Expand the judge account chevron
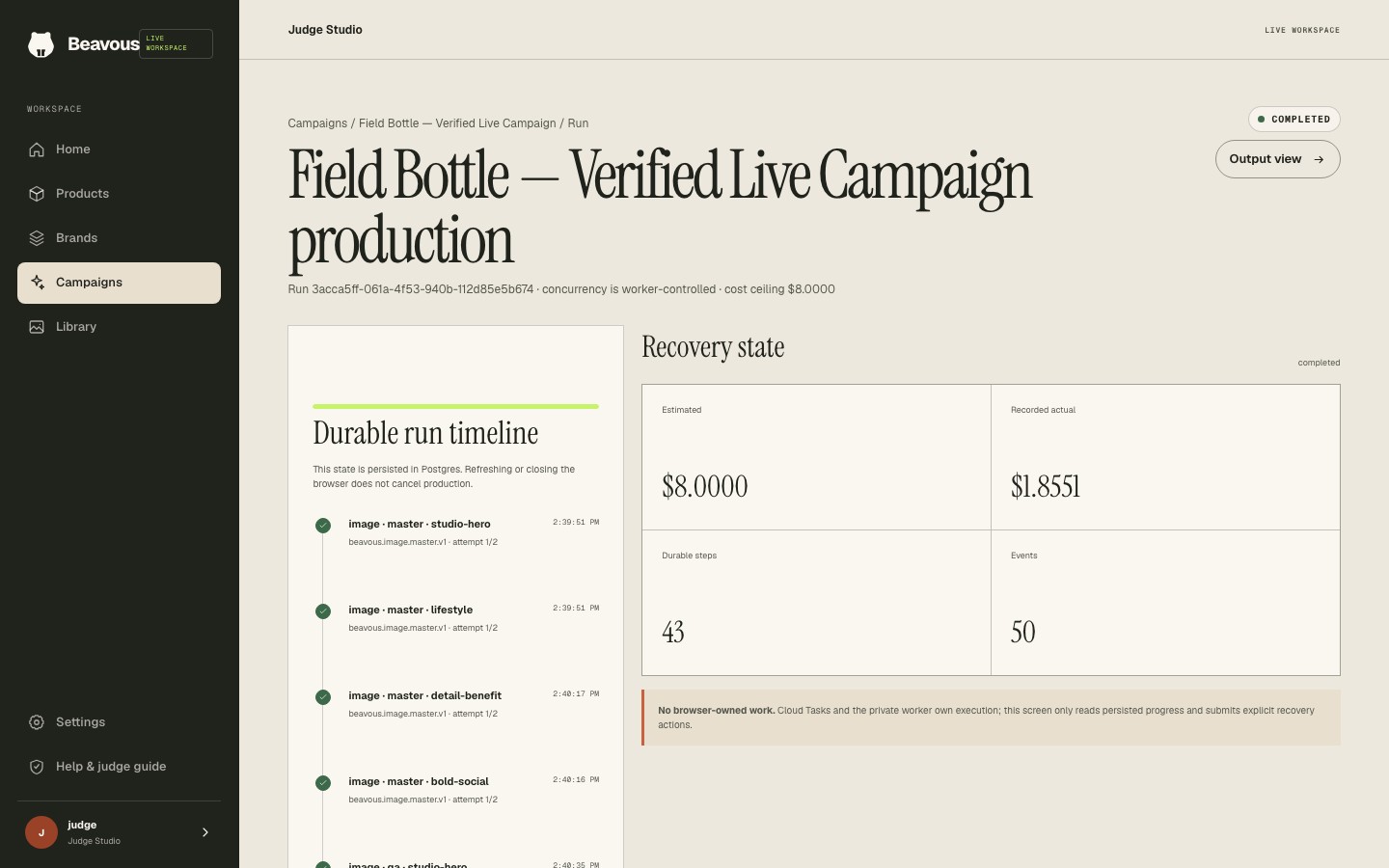This screenshot has height=868, width=1389. click(x=204, y=832)
